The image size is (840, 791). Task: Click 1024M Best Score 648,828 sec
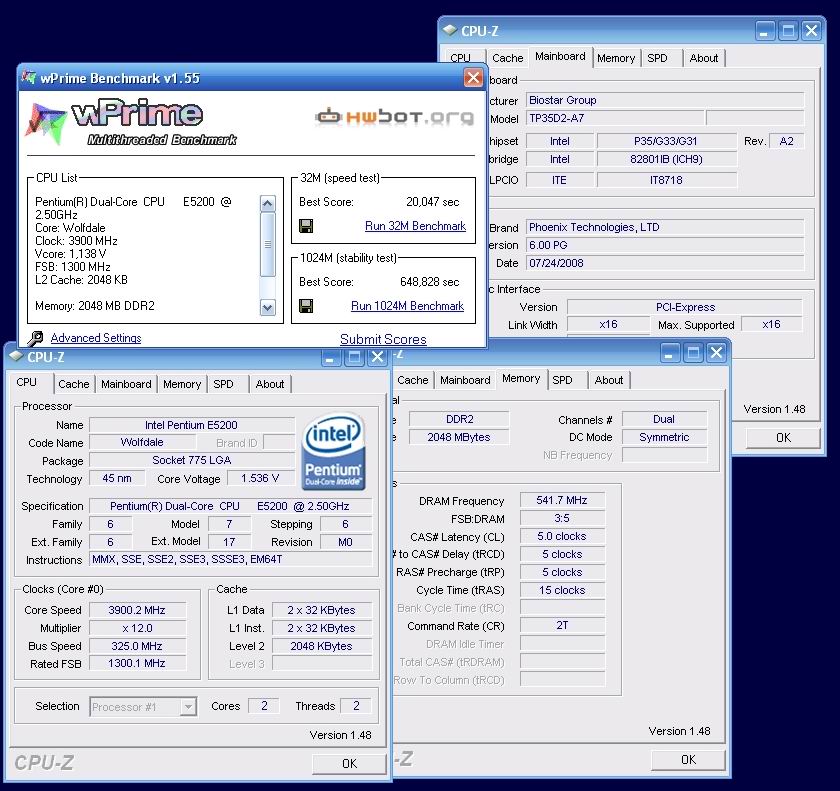[430, 282]
